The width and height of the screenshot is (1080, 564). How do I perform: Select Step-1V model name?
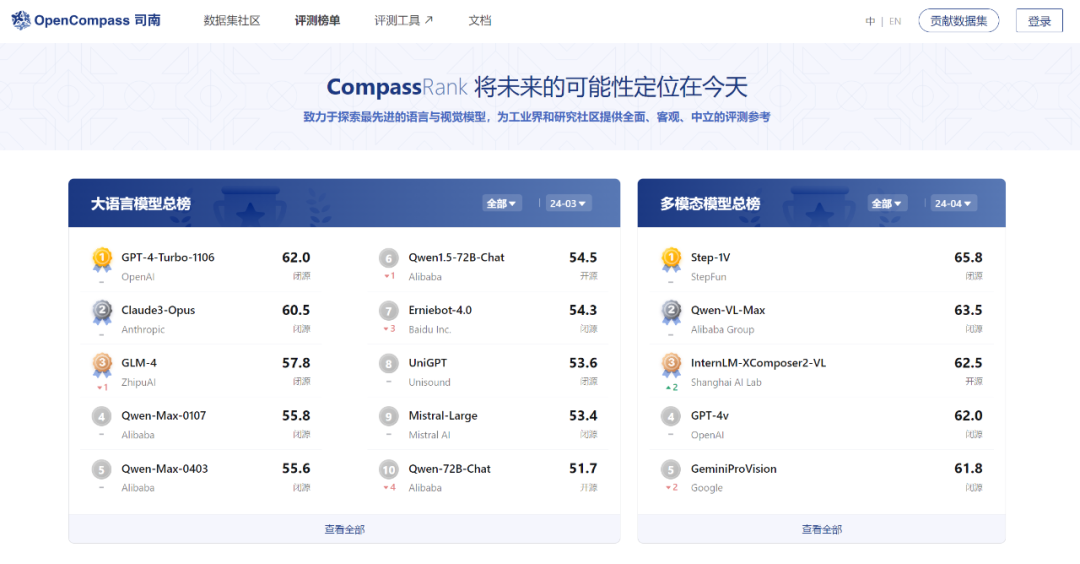click(711, 258)
